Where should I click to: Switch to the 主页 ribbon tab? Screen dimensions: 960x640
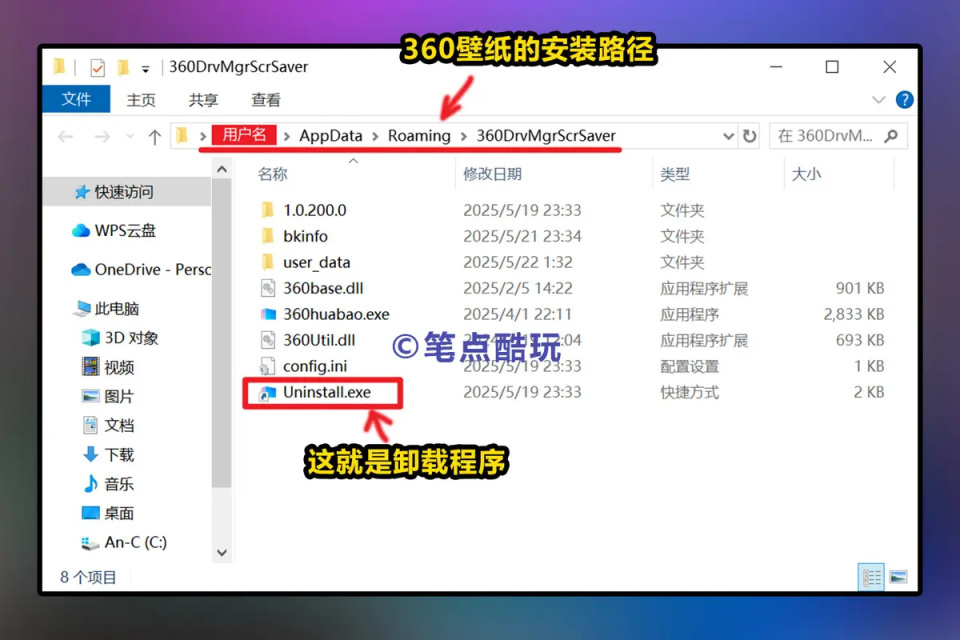point(141,100)
